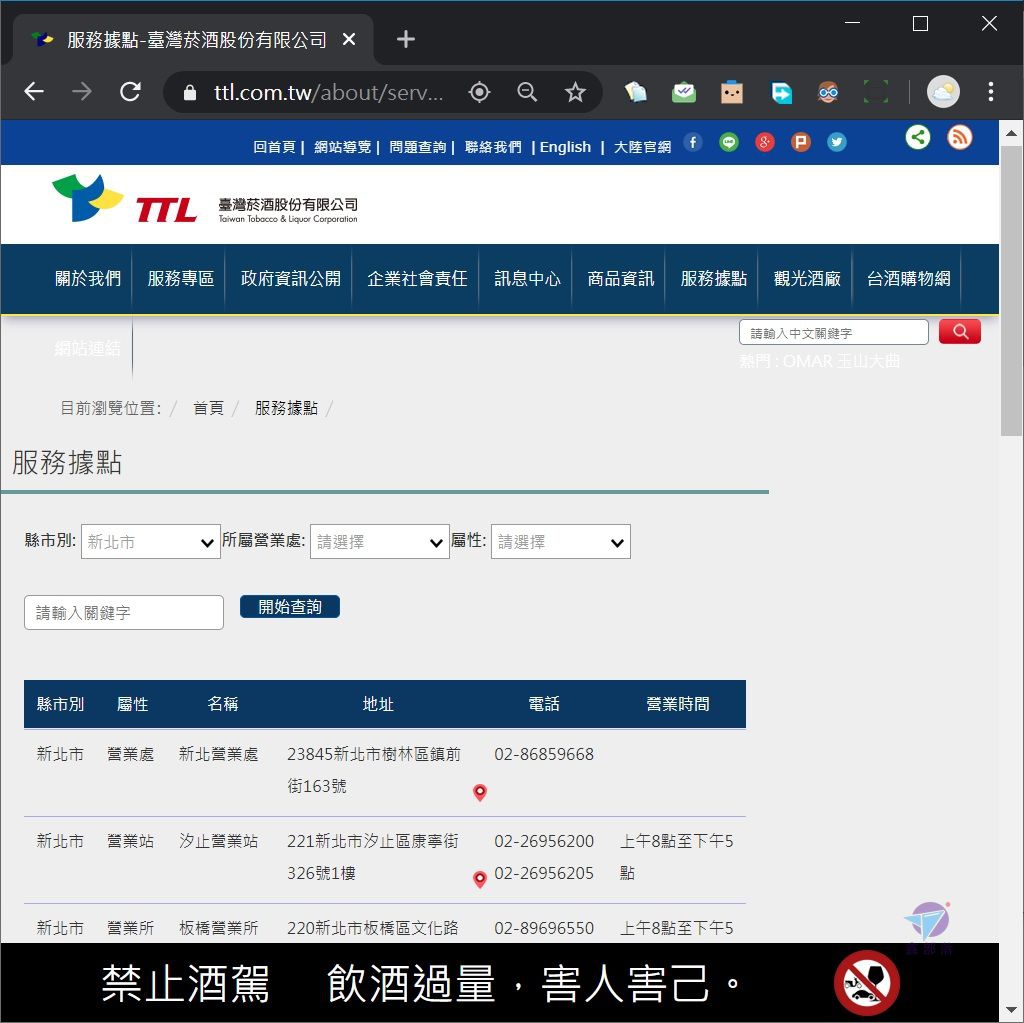Viewport: 1024px width, 1023px height.
Task: Open the 商品資訊 menu
Action: (x=620, y=279)
